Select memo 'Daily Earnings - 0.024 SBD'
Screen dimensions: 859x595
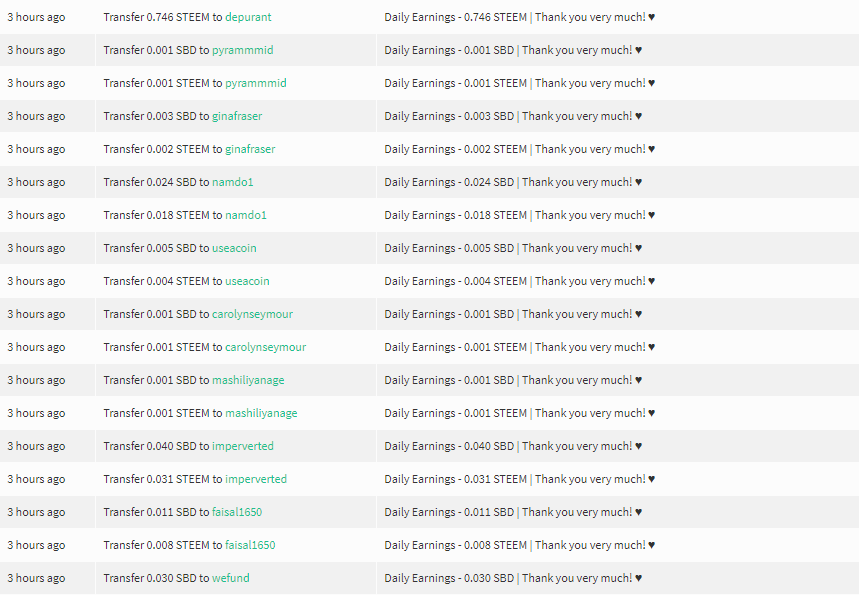(449, 182)
